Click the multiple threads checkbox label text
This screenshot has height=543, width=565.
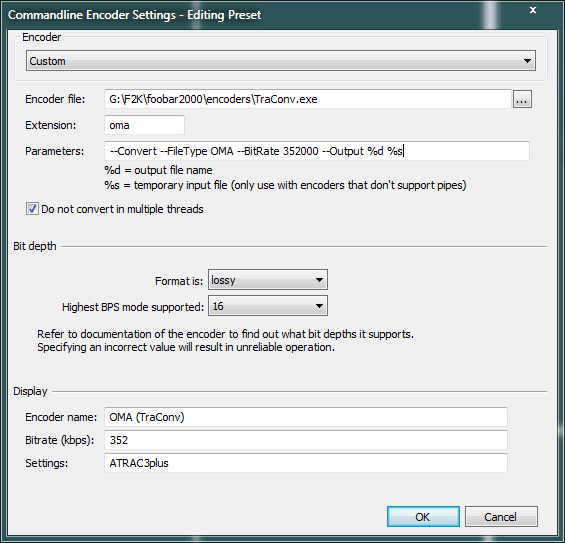(122, 209)
